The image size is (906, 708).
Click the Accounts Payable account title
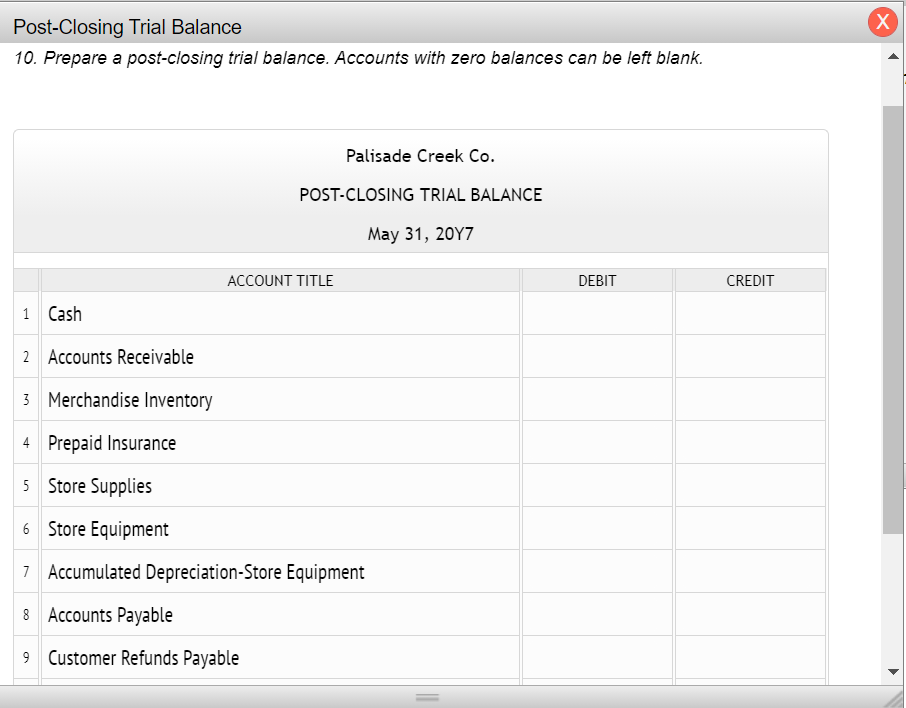pyautogui.click(x=110, y=615)
